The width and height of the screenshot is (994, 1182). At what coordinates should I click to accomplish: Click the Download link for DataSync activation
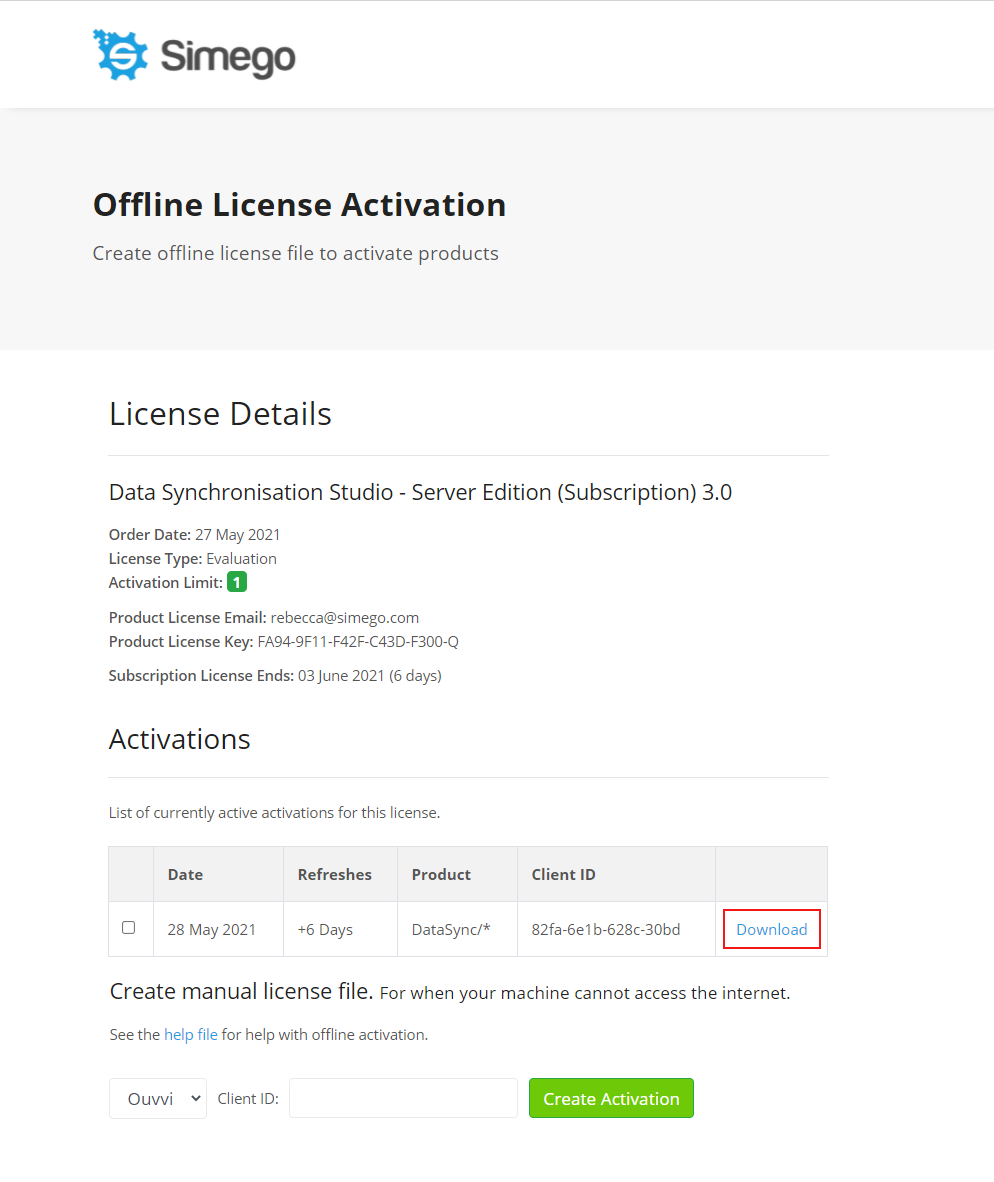[x=772, y=929]
